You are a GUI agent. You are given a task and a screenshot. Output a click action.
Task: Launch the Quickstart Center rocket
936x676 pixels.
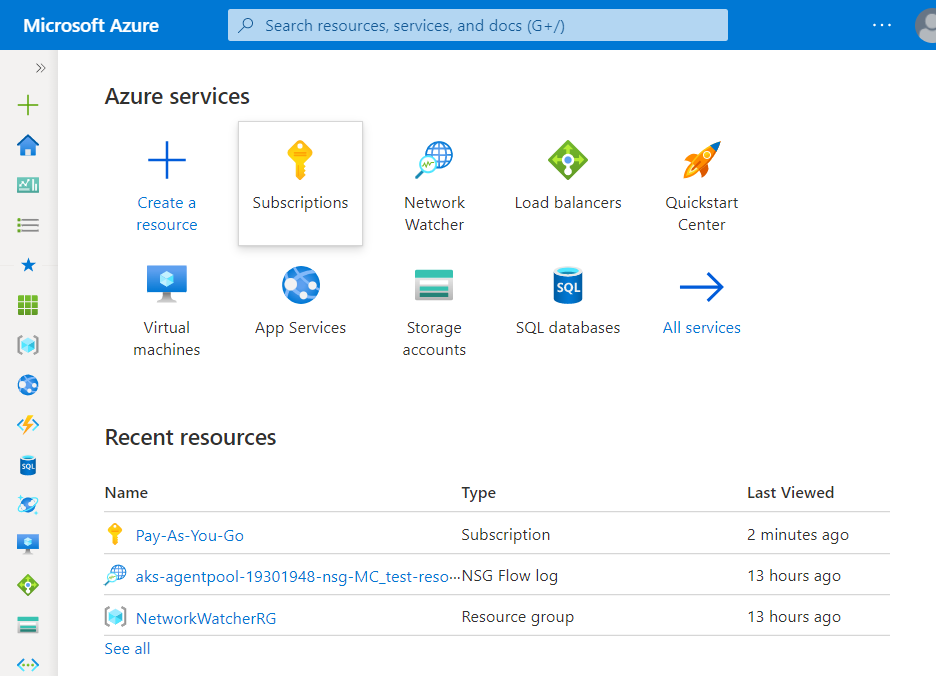[x=701, y=186]
